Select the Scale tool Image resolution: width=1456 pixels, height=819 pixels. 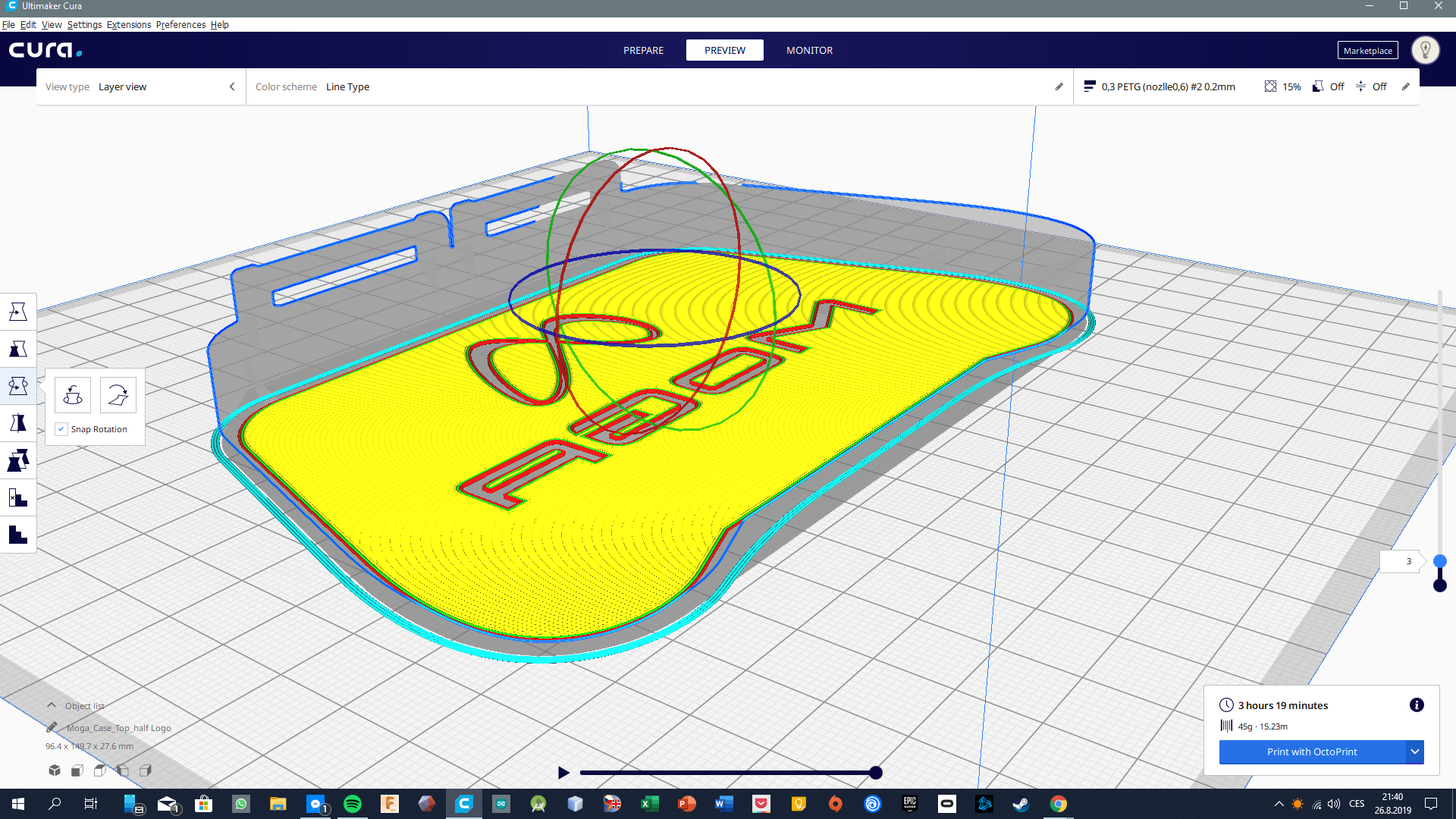[18, 349]
